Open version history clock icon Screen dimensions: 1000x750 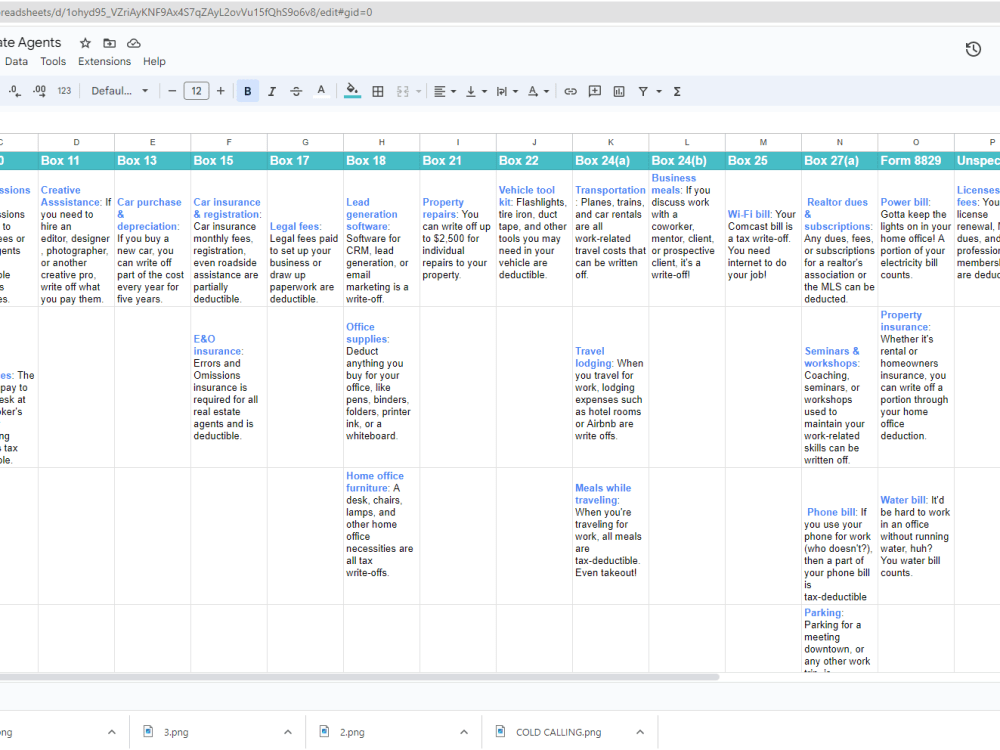pos(973,49)
